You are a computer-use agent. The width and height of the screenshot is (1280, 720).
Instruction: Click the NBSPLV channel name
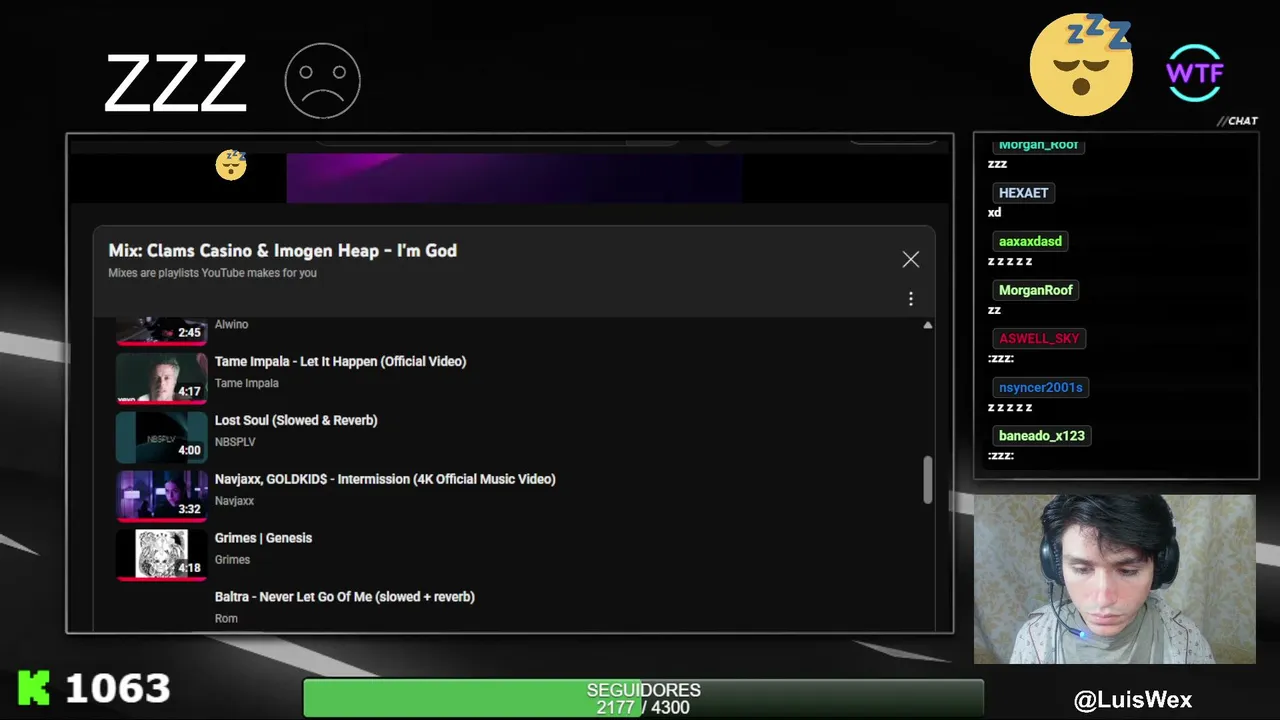(x=235, y=442)
